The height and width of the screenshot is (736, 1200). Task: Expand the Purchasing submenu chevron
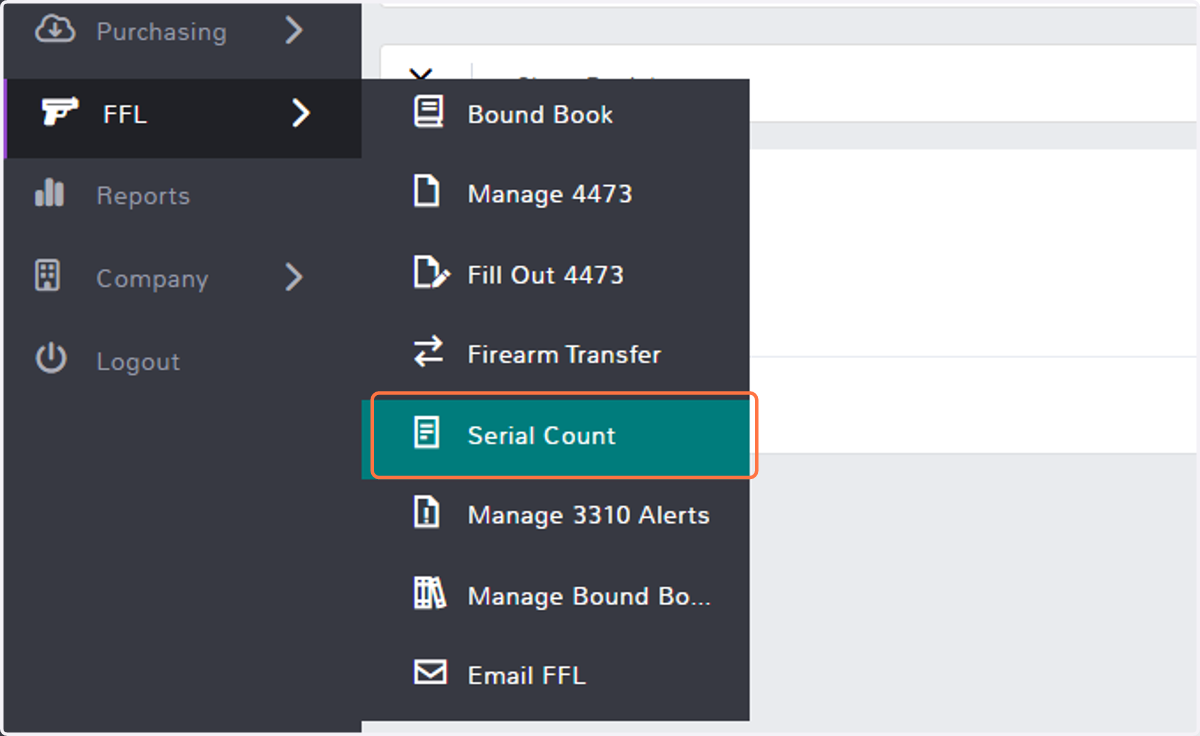(x=293, y=31)
